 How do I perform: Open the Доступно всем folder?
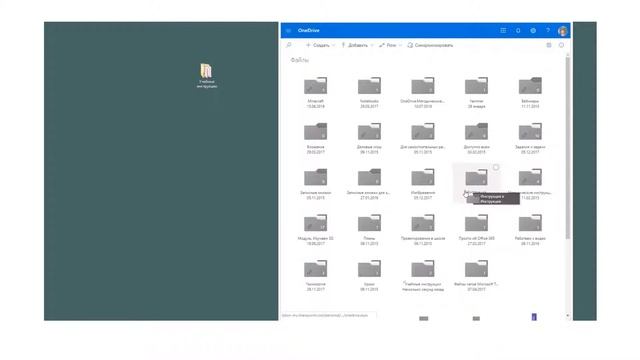(476, 131)
